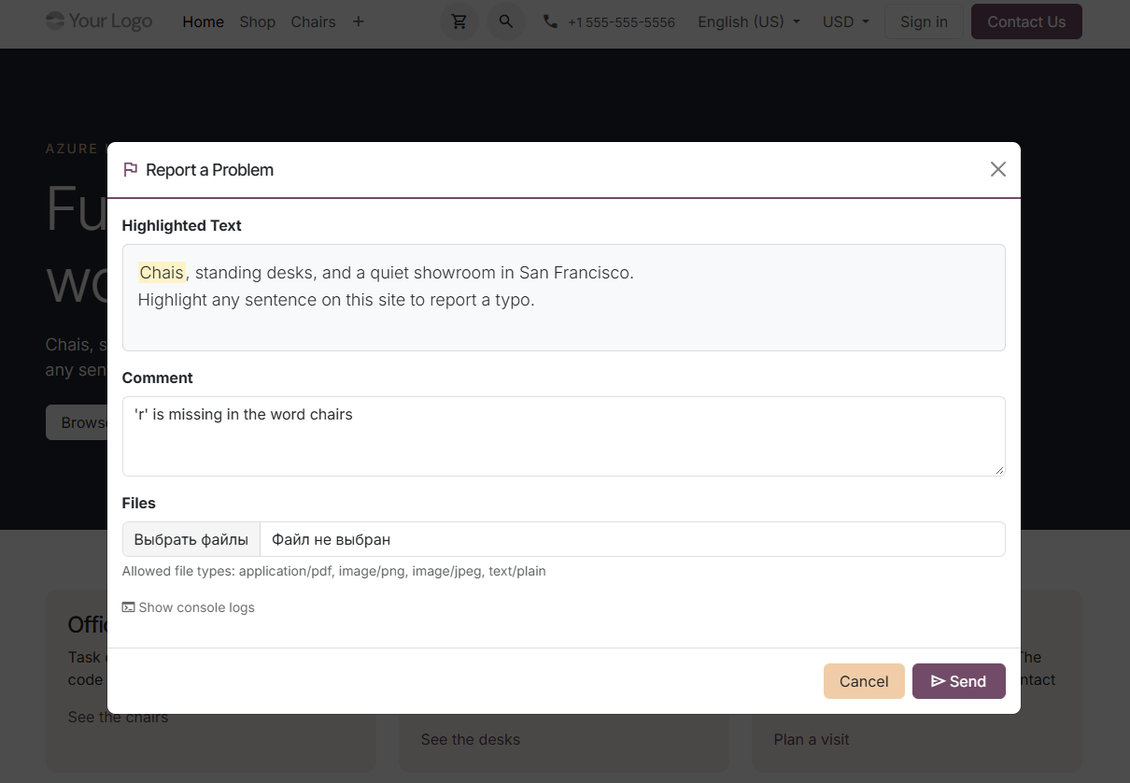Open the shopping cart icon

[459, 22]
